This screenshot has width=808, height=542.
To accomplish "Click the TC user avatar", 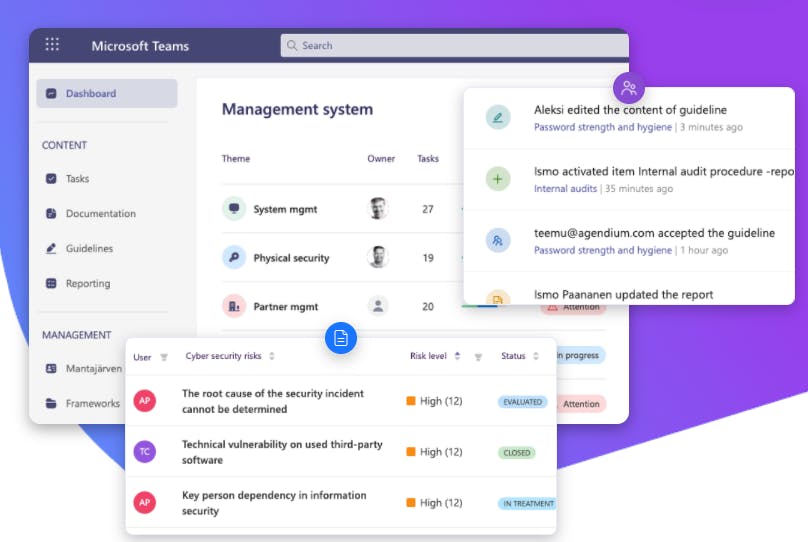I will (x=145, y=451).
